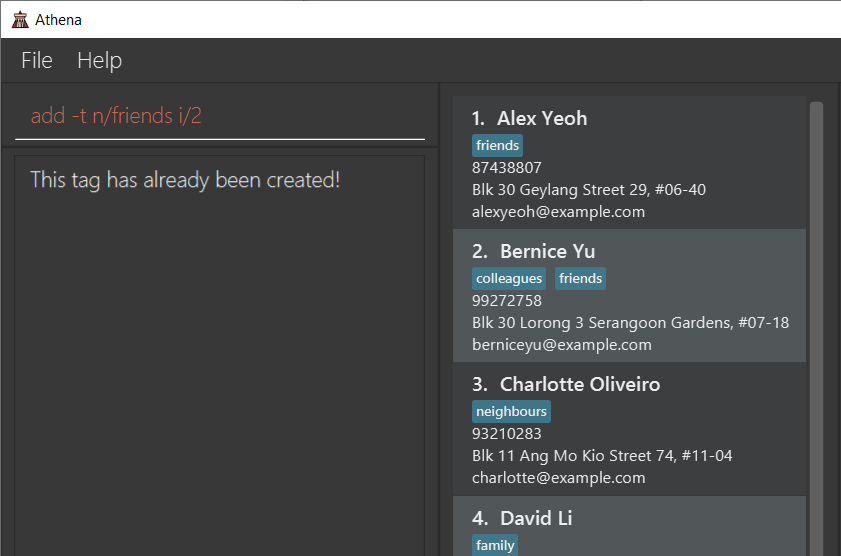The width and height of the screenshot is (841, 556).
Task: Click phone number 99272758
Action: 506,301
